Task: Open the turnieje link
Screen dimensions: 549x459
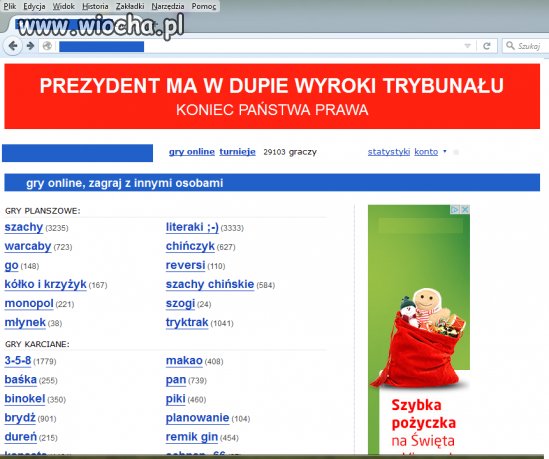Action: (x=237, y=152)
